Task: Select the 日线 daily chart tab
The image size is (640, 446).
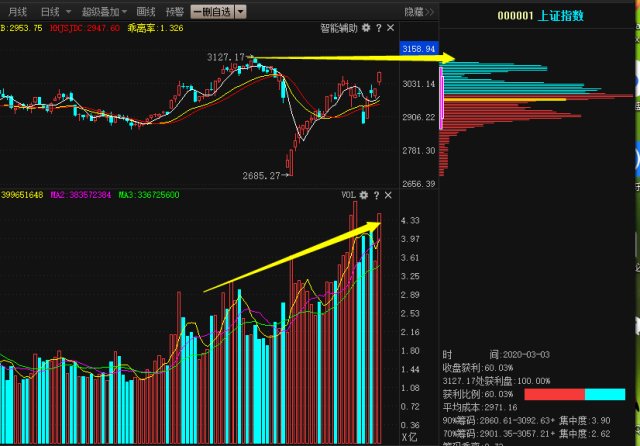Action: [50, 12]
